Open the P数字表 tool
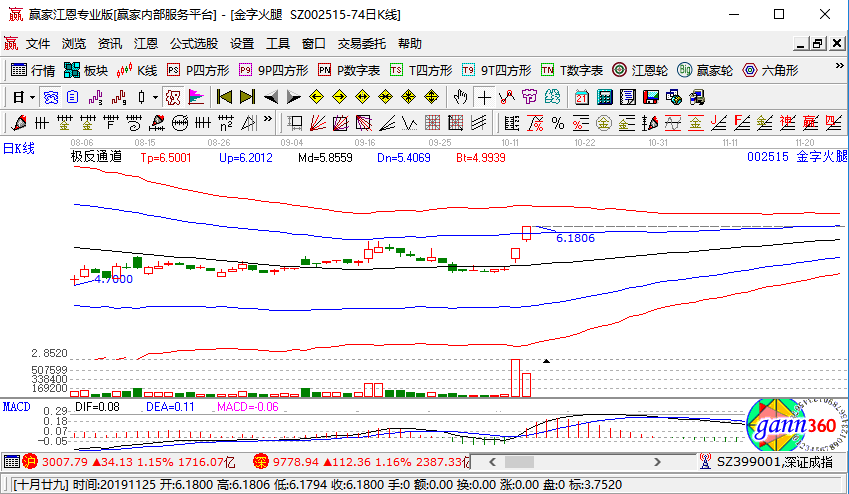 coord(349,70)
